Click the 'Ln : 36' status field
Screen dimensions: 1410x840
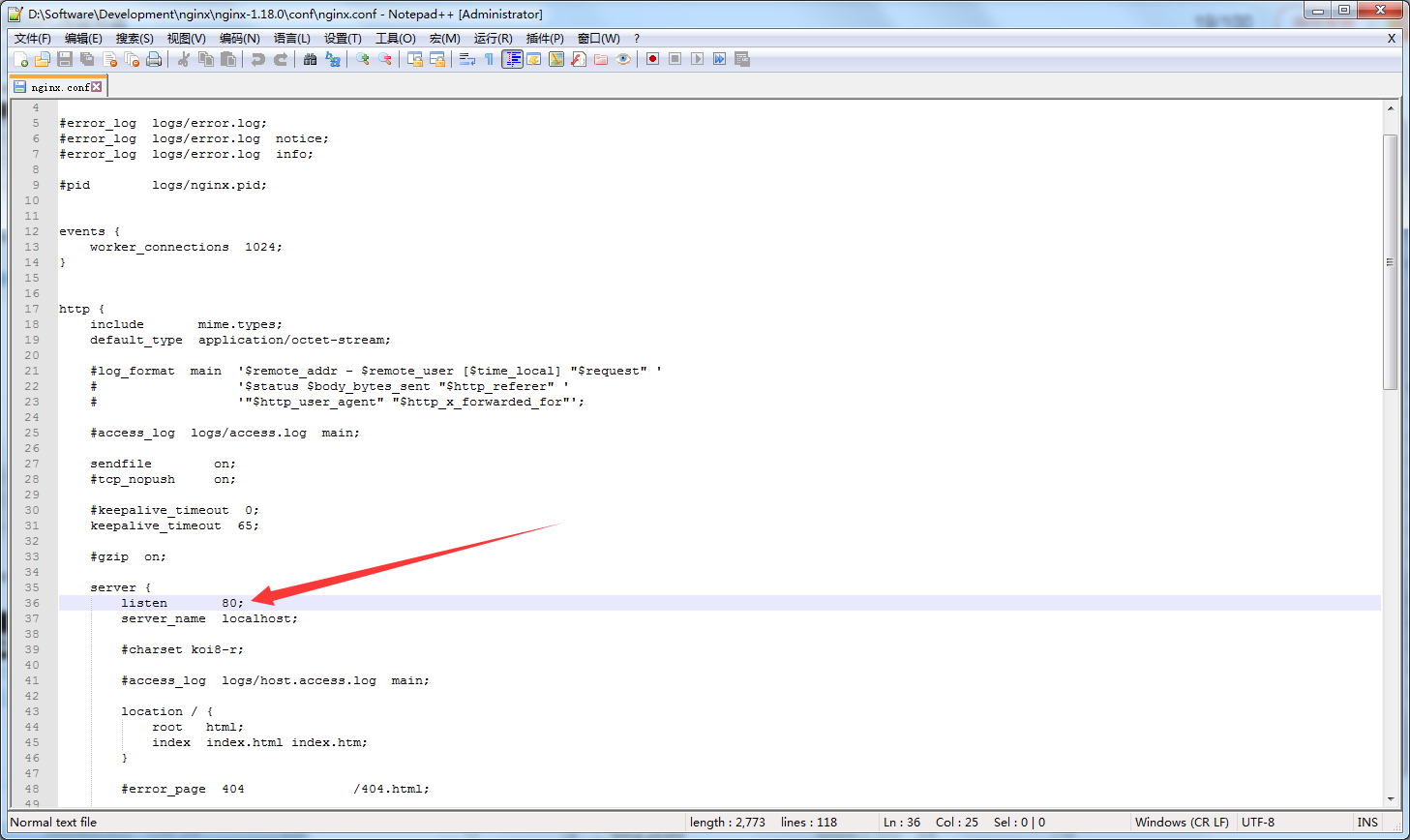click(901, 823)
